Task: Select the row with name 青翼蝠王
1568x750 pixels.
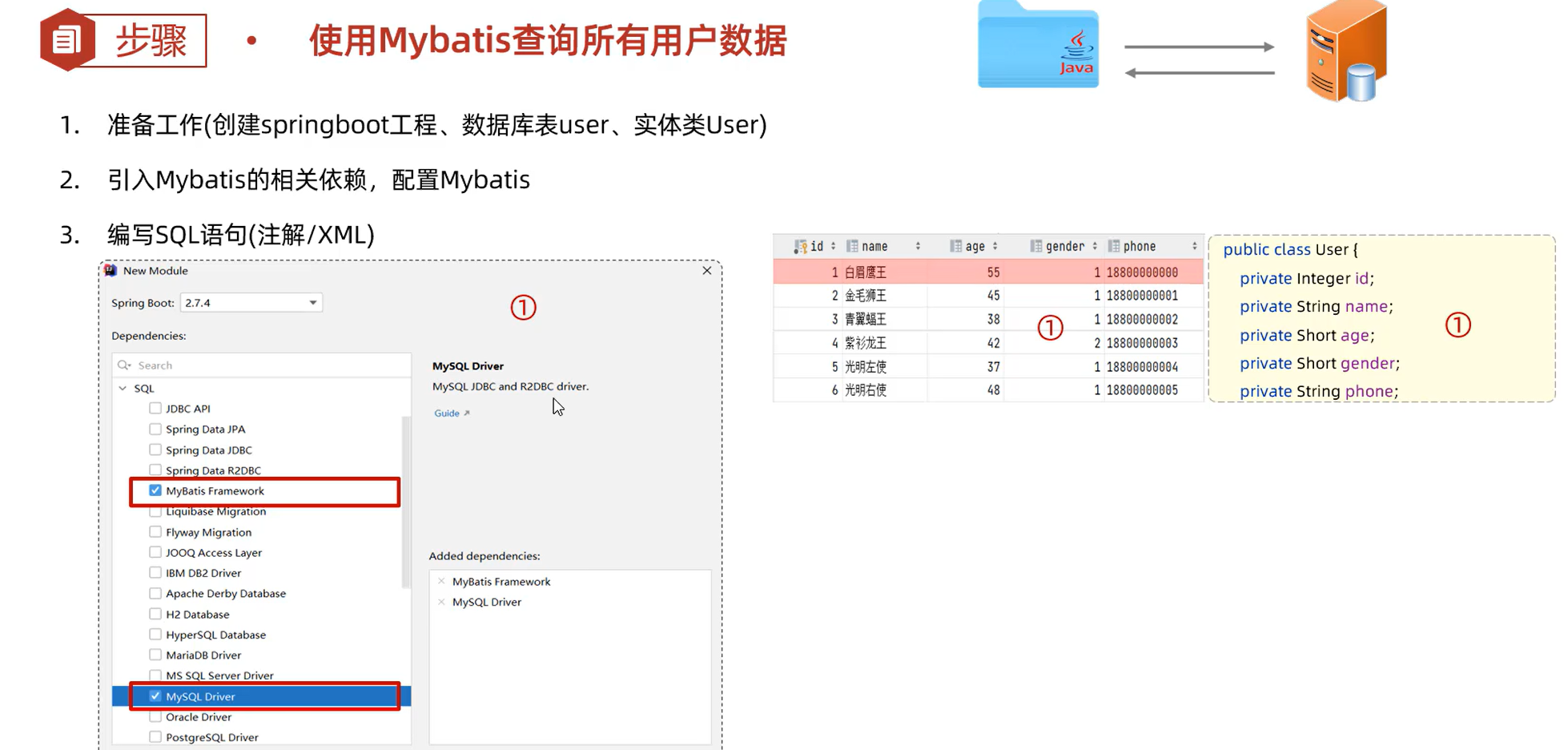Action: [x=988, y=320]
